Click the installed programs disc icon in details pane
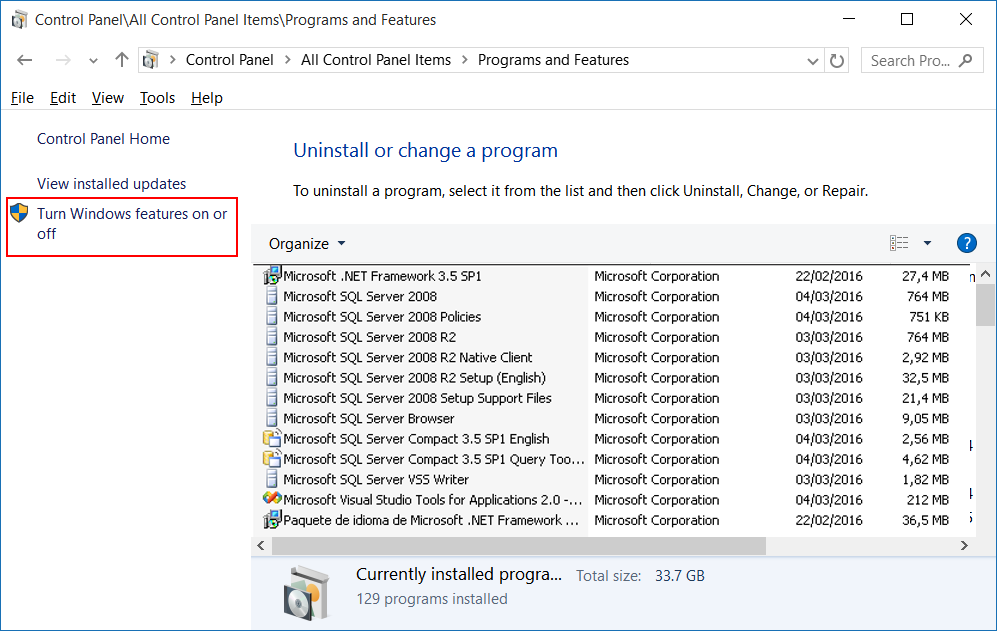This screenshot has height=631, width=997. click(x=306, y=593)
